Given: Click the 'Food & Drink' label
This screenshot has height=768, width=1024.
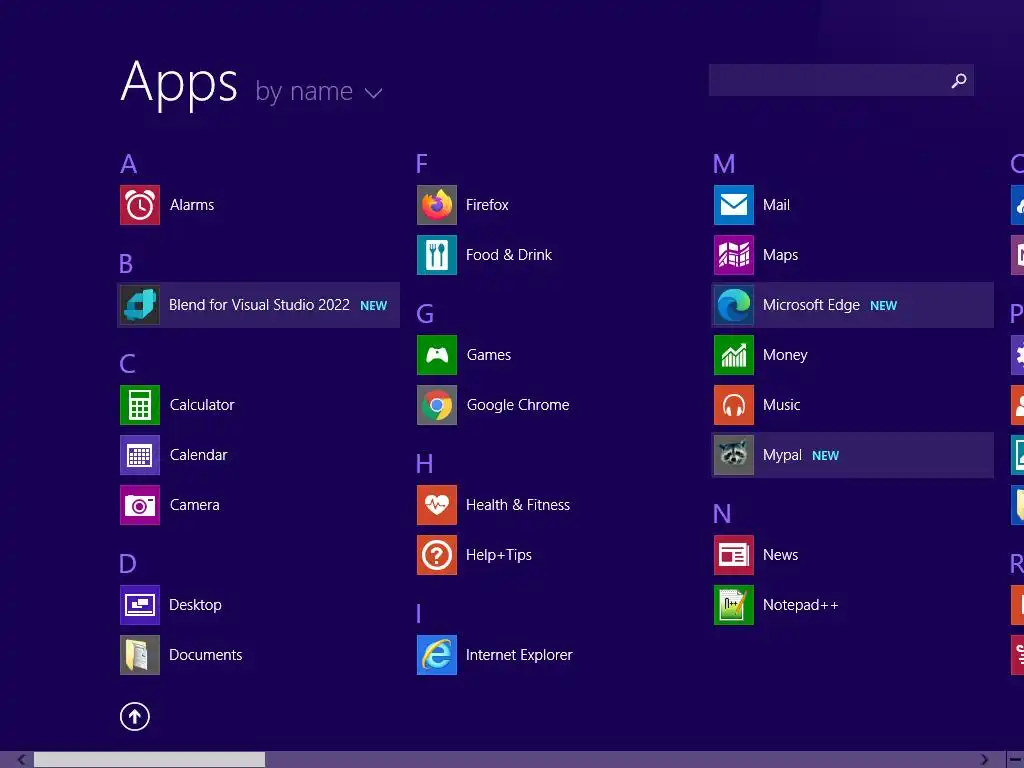Looking at the screenshot, I should 509,255.
